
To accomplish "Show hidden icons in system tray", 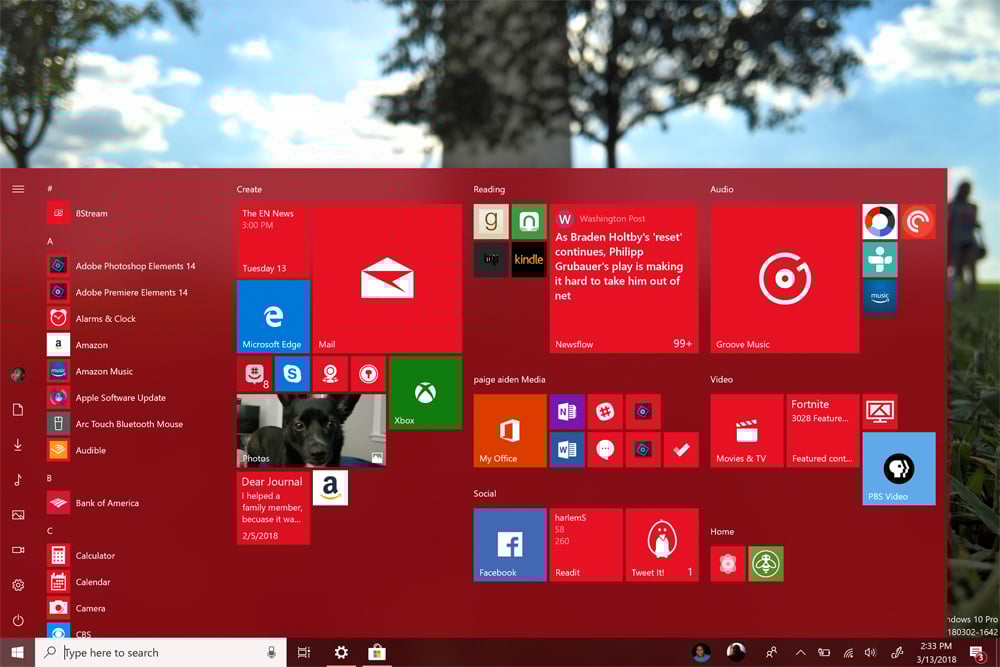I will [x=800, y=653].
